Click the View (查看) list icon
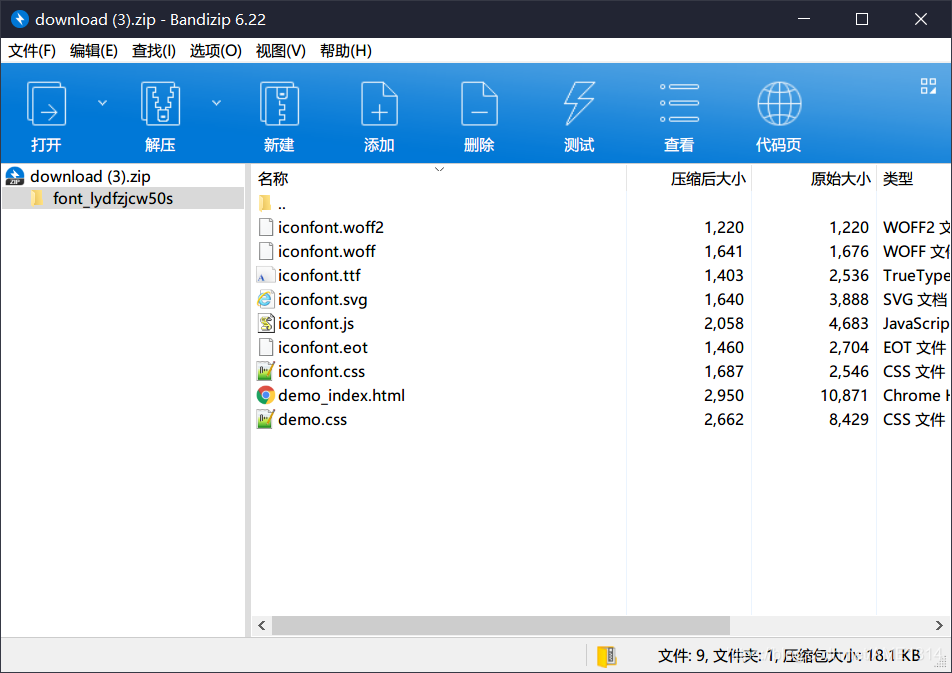 click(x=679, y=103)
